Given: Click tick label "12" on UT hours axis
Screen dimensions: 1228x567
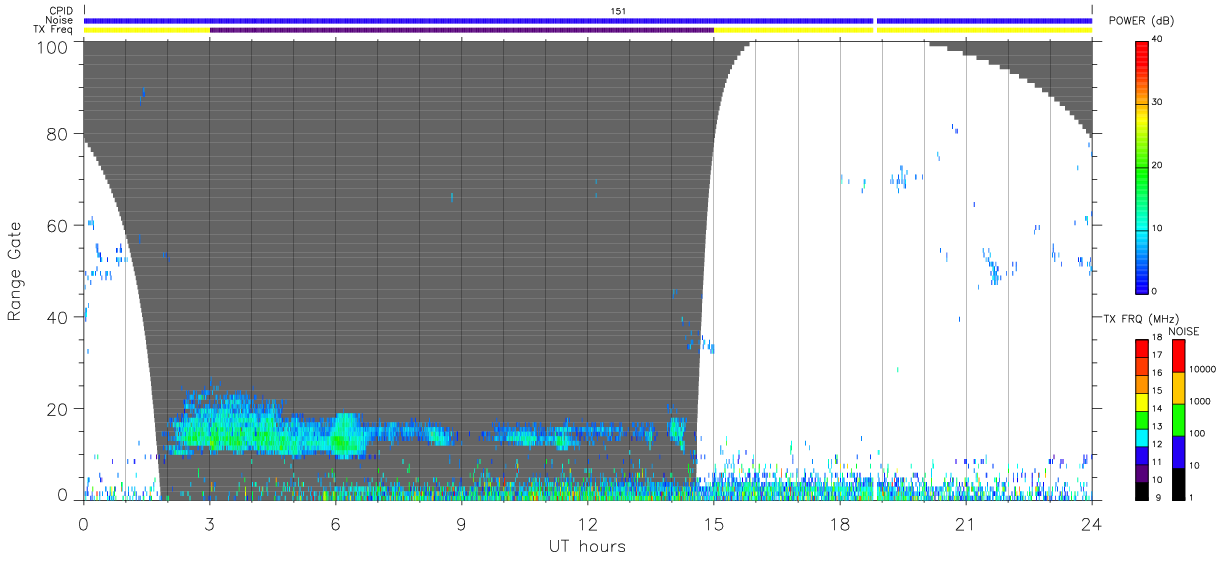Looking at the screenshot, I should [588, 524].
